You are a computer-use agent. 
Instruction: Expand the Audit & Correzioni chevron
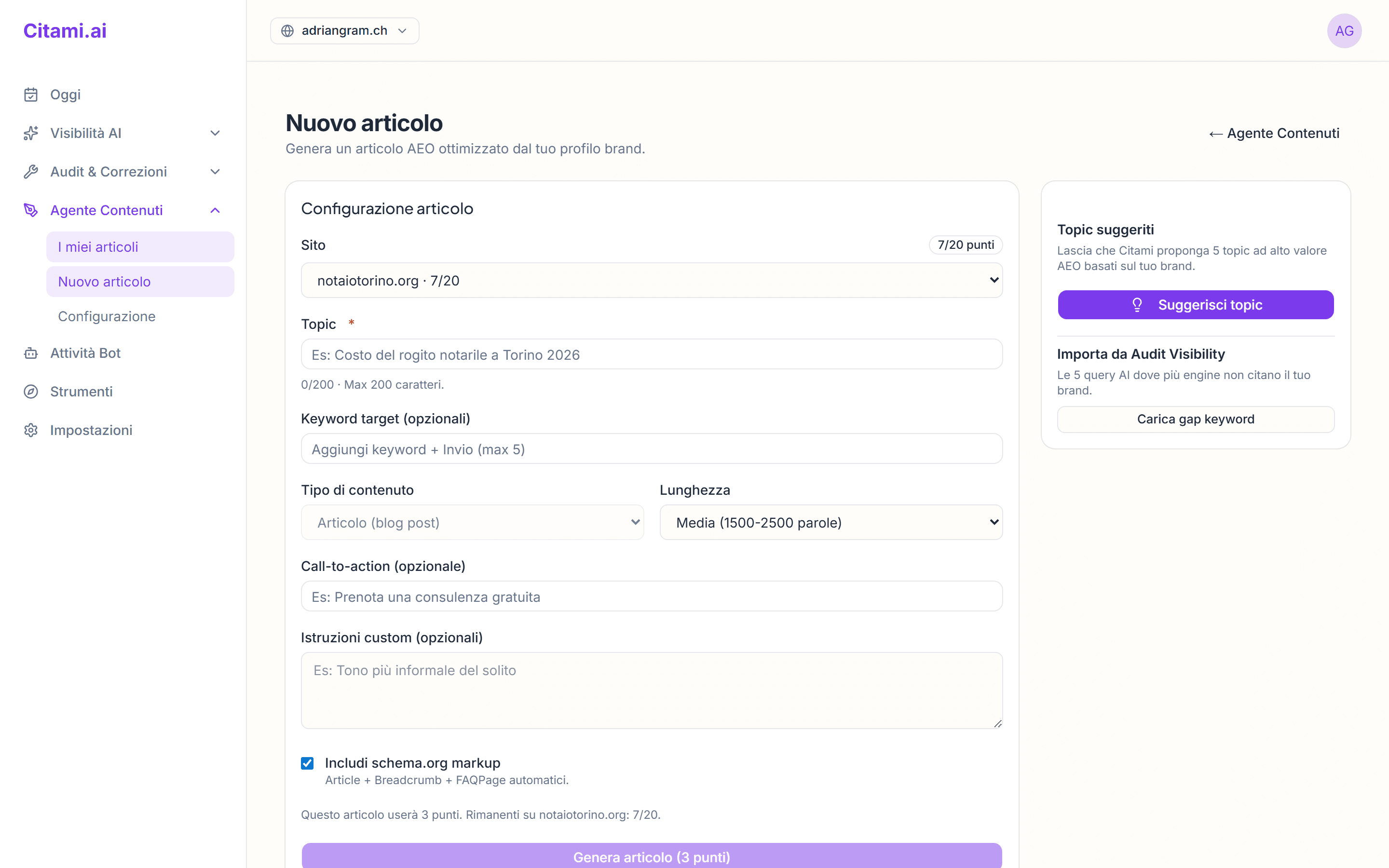(215, 172)
